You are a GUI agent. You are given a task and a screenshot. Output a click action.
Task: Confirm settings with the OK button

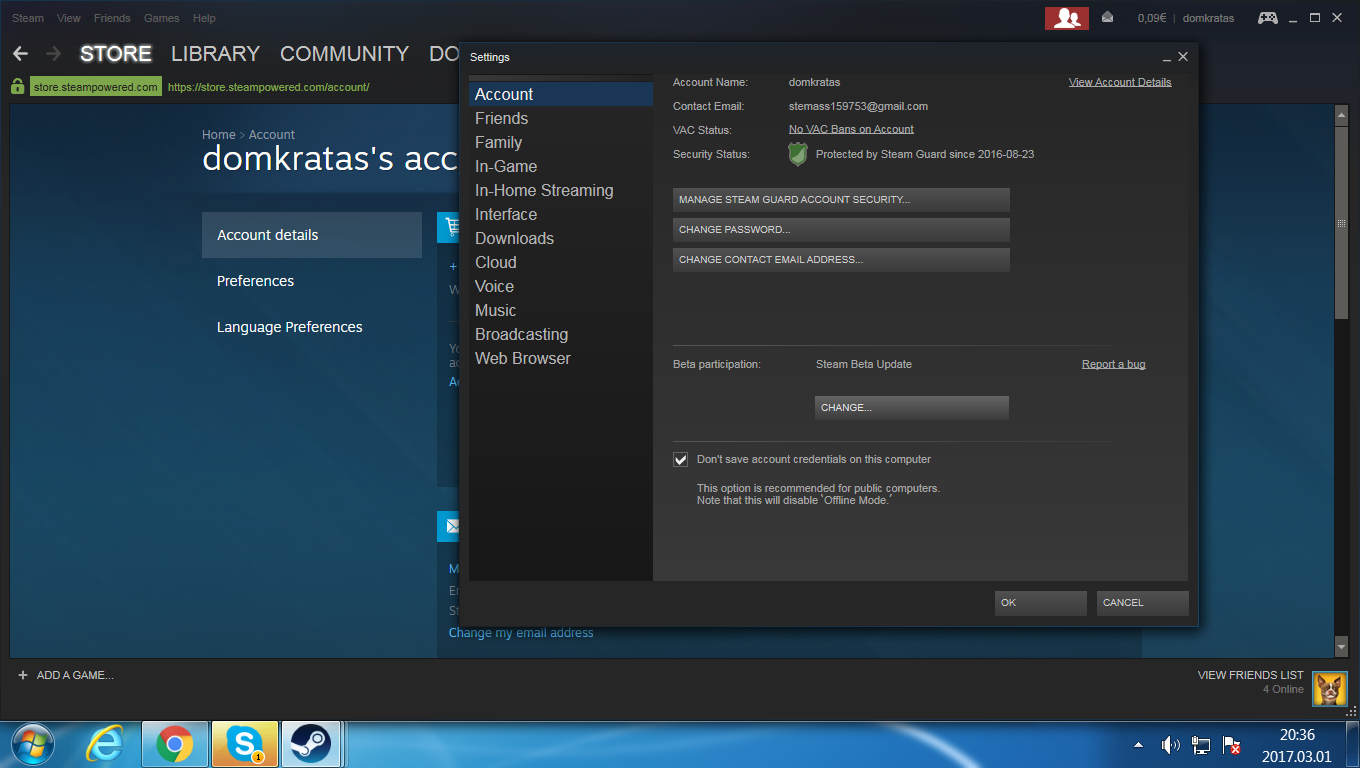(1041, 603)
